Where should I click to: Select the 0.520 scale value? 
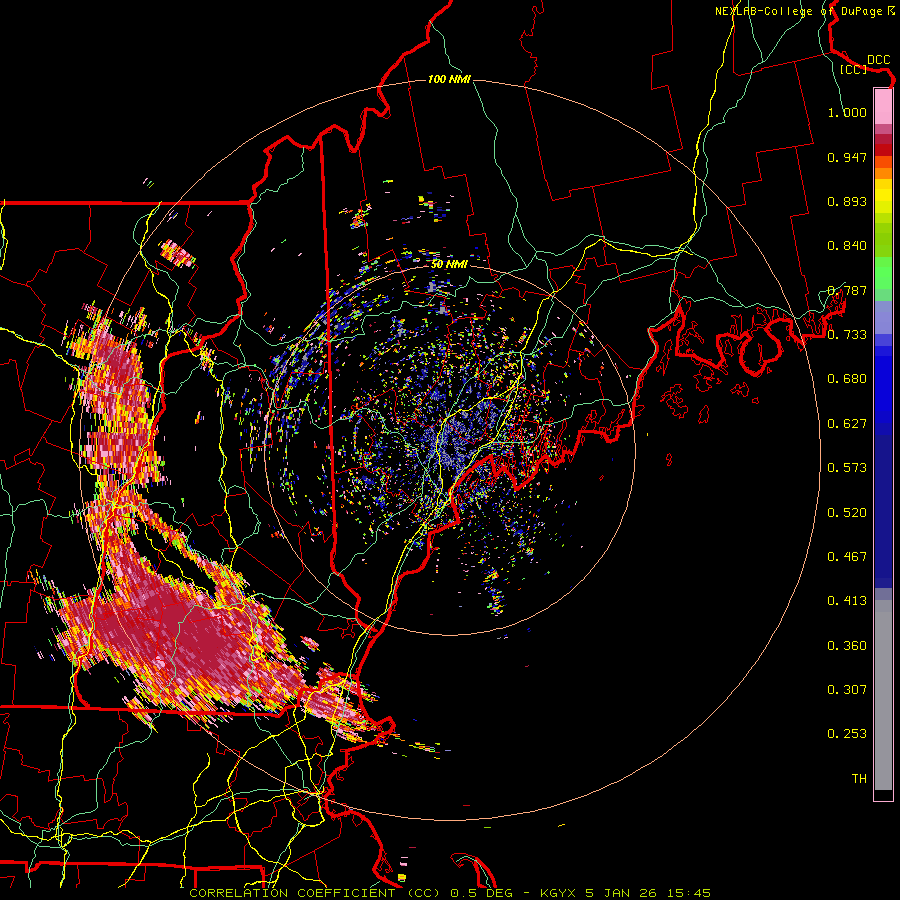[847, 513]
